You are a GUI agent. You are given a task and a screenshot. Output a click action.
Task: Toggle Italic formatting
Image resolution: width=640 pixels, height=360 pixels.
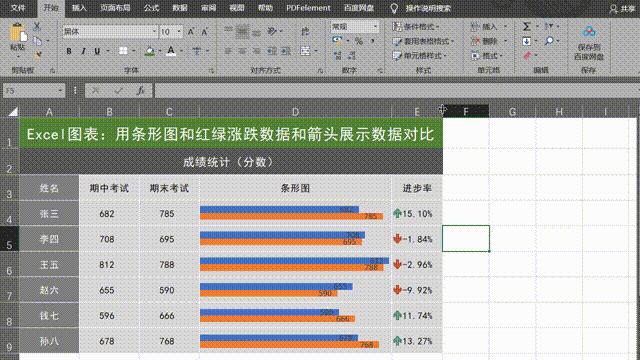click(83, 51)
